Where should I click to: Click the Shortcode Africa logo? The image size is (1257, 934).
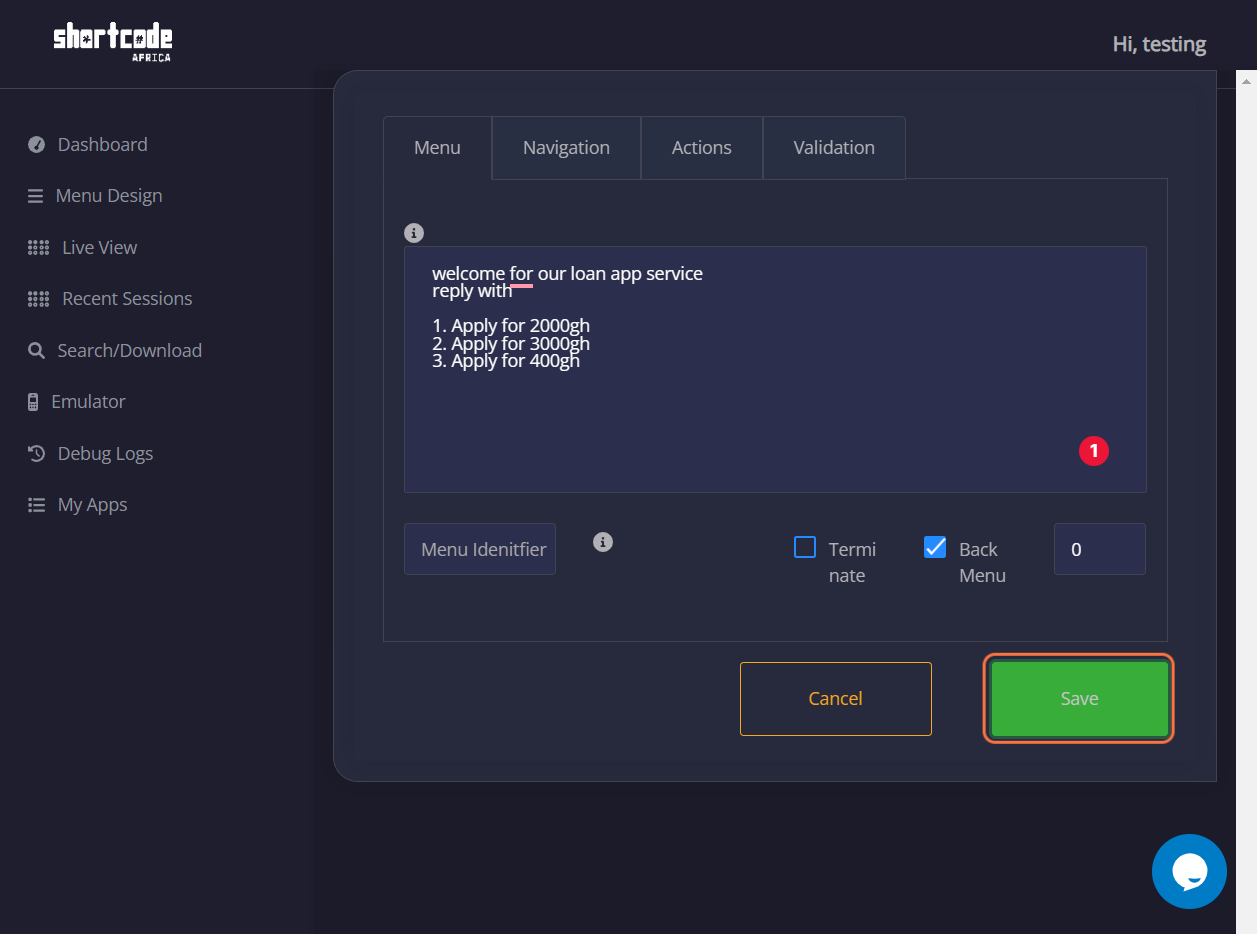coord(113,42)
